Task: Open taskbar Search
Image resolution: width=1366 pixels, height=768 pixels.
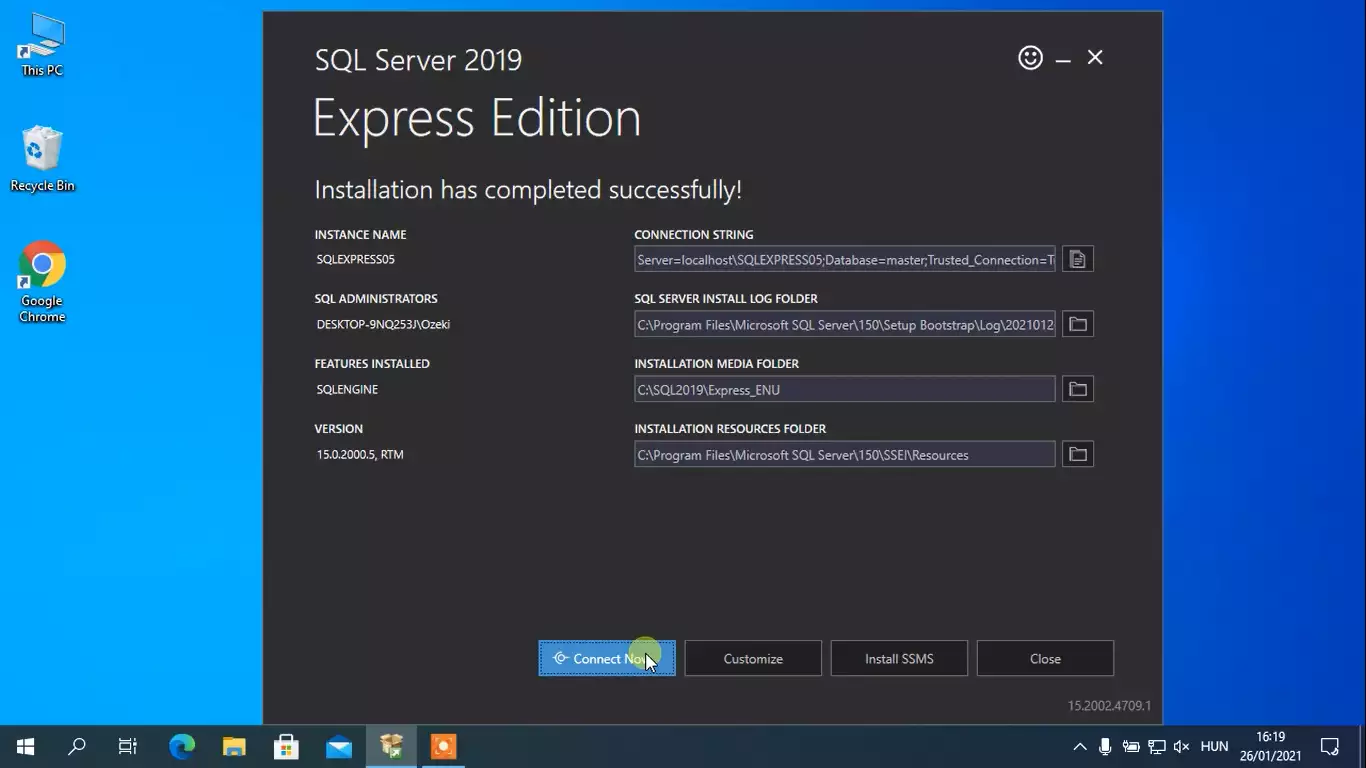Action: 76,746
